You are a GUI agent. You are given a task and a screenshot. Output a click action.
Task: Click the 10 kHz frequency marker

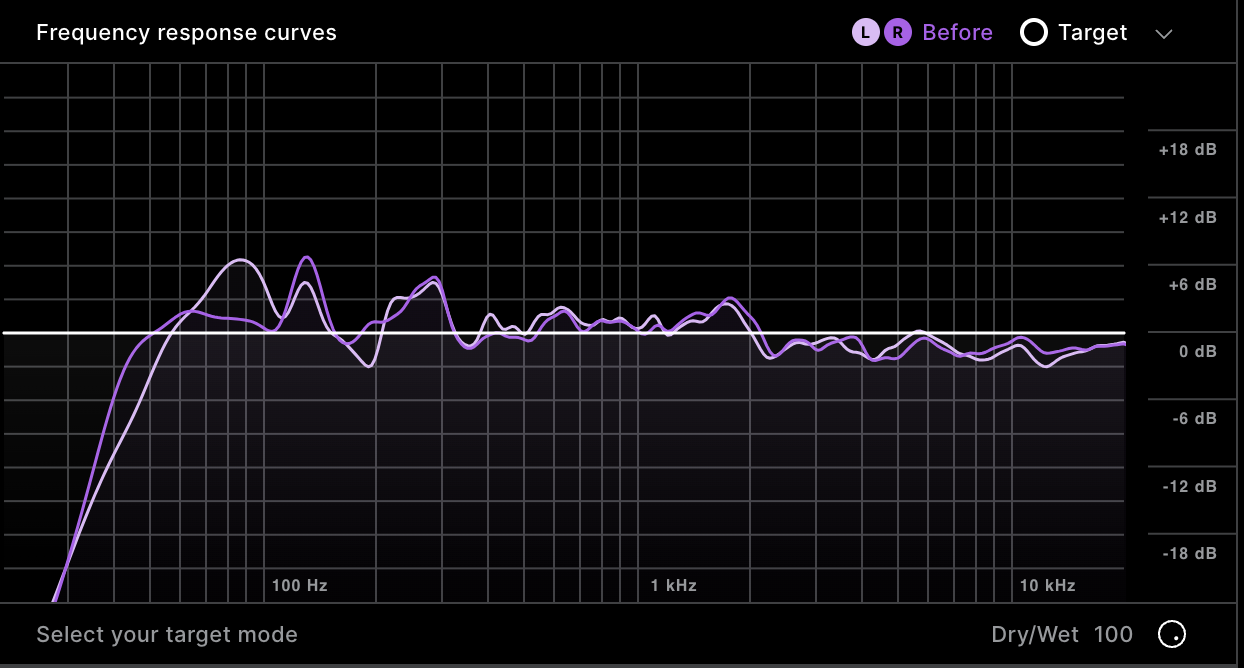click(1047, 585)
